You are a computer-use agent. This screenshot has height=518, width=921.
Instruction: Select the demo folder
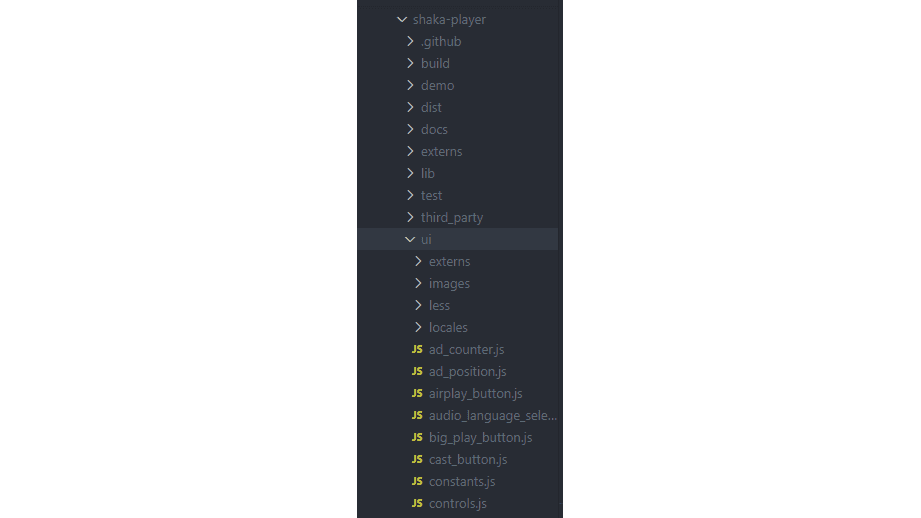click(x=438, y=85)
